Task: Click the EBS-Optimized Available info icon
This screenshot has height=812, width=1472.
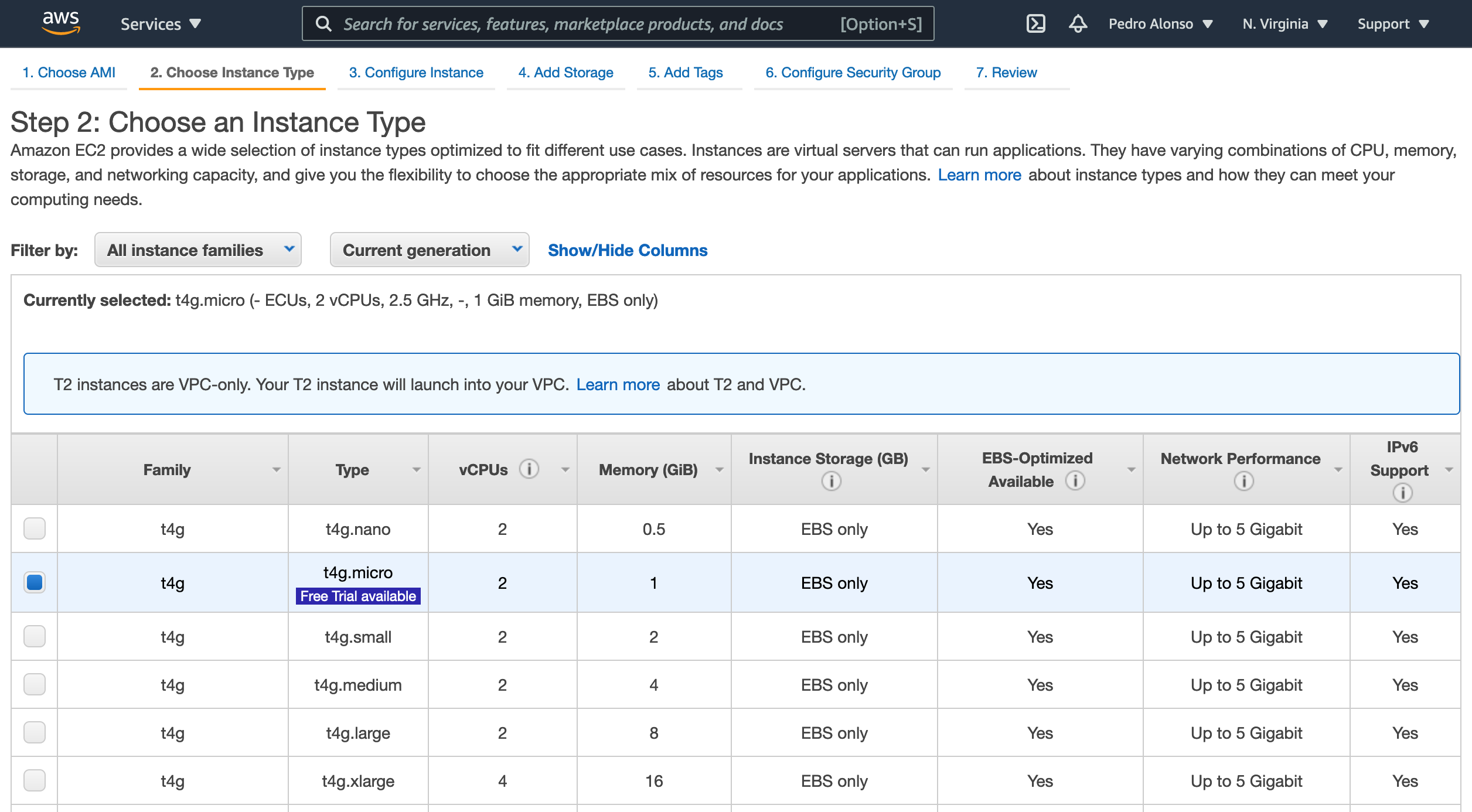Action: click(x=1076, y=480)
